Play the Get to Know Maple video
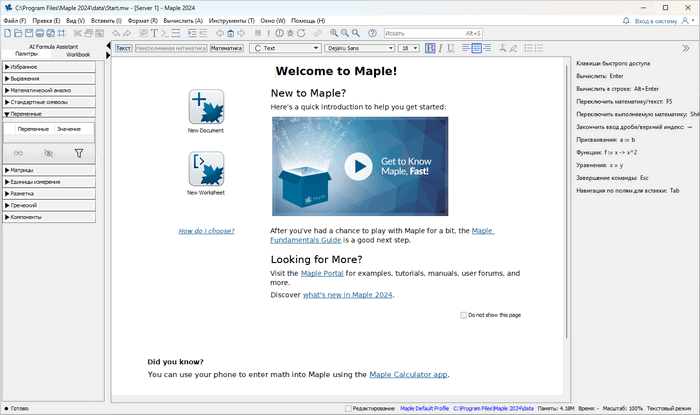The width and height of the screenshot is (700, 415). [x=357, y=165]
